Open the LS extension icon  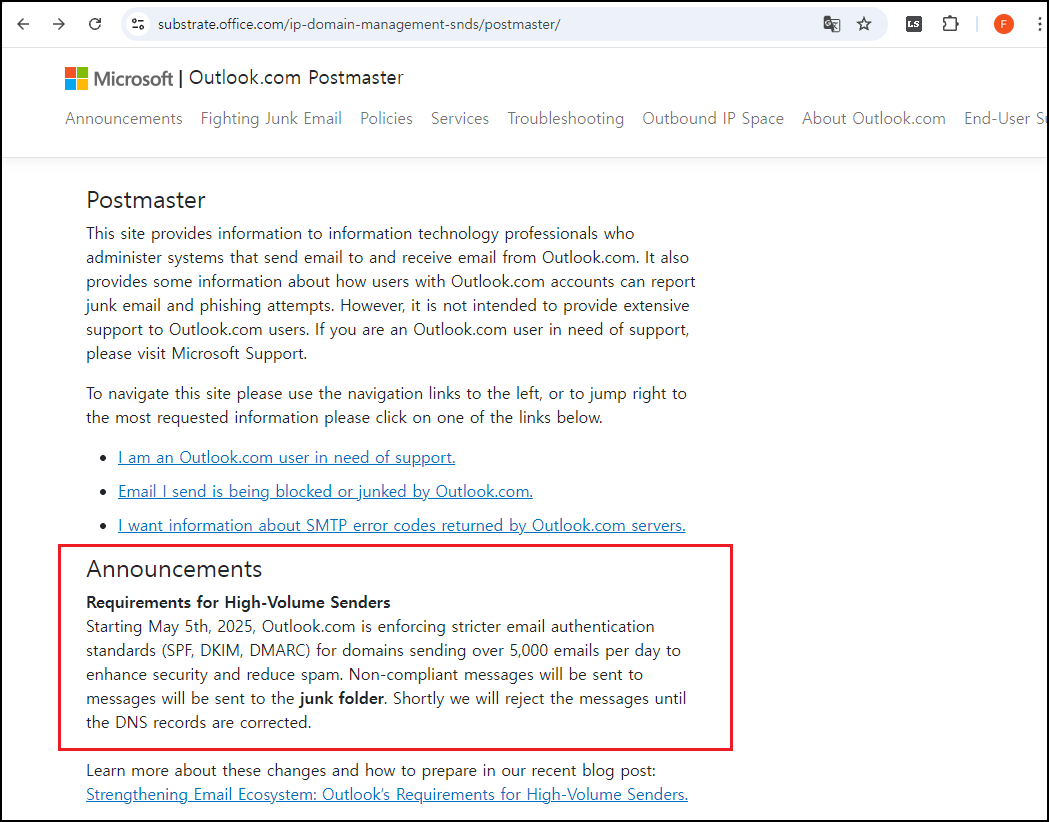pyautogui.click(x=914, y=24)
